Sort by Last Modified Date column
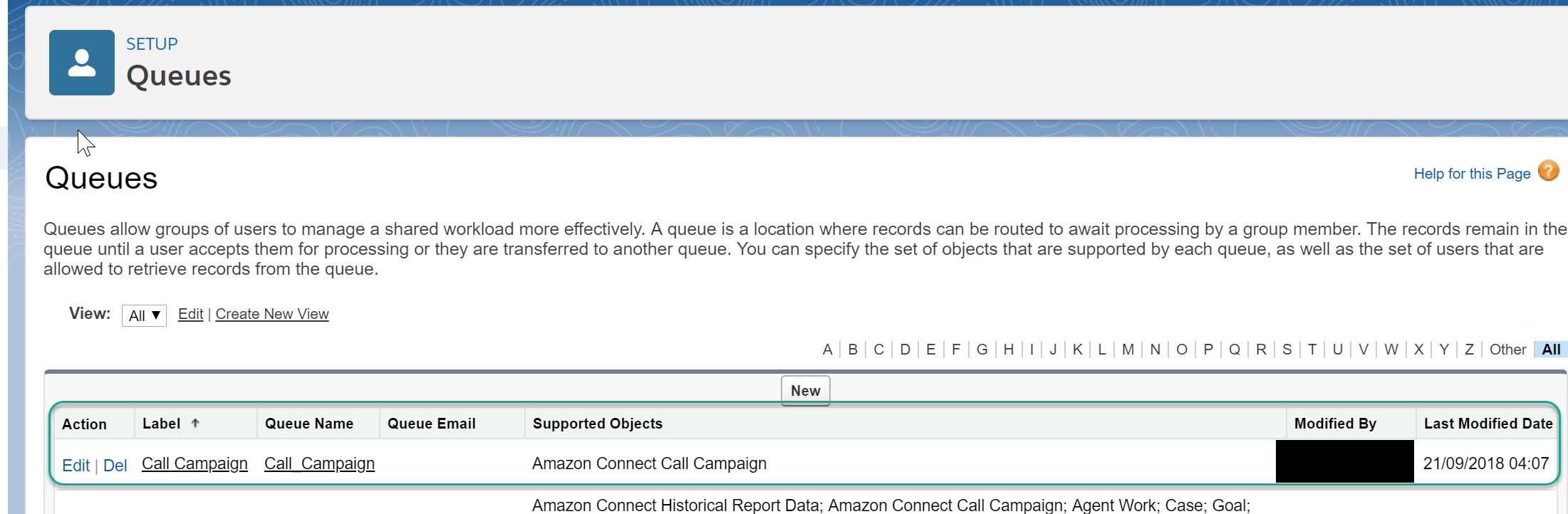The image size is (1568, 514). [1488, 424]
